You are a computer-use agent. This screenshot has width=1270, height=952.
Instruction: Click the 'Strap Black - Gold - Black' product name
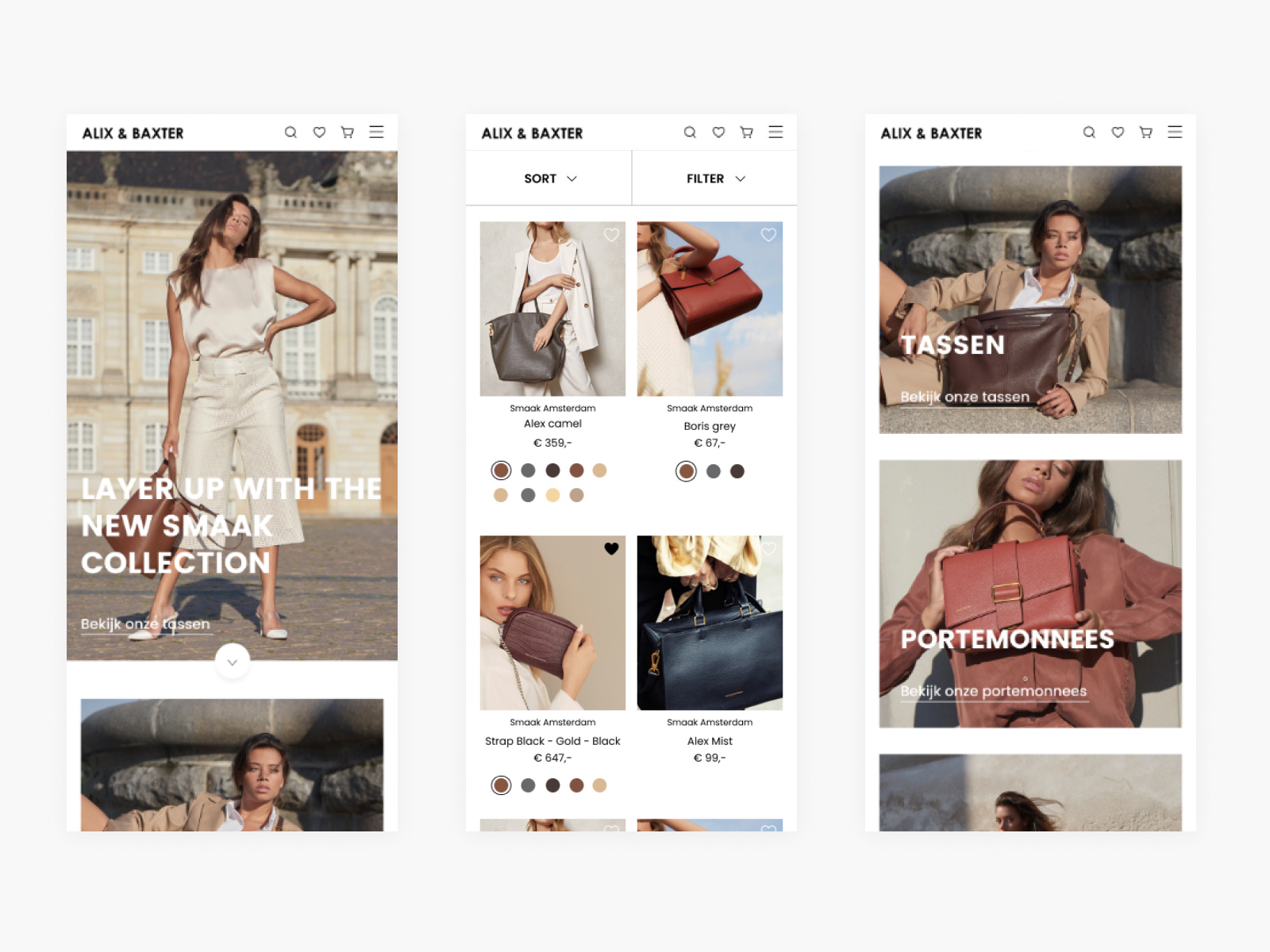[552, 741]
